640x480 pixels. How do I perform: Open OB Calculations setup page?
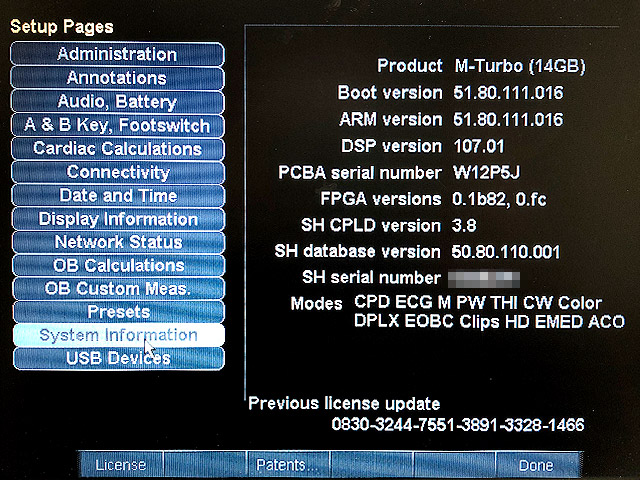tap(118, 265)
